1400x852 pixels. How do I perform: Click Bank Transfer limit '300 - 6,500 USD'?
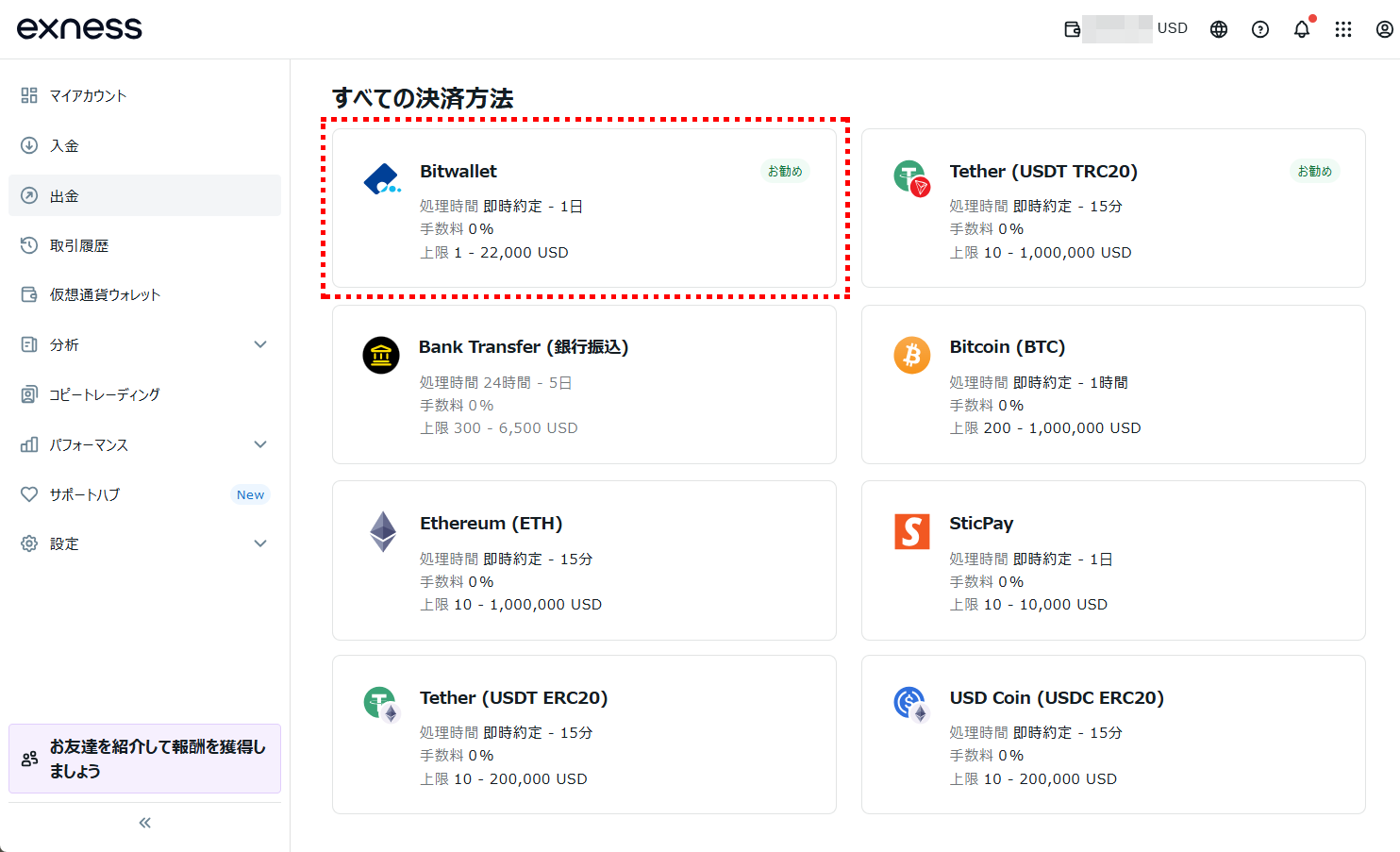pyautogui.click(x=516, y=428)
